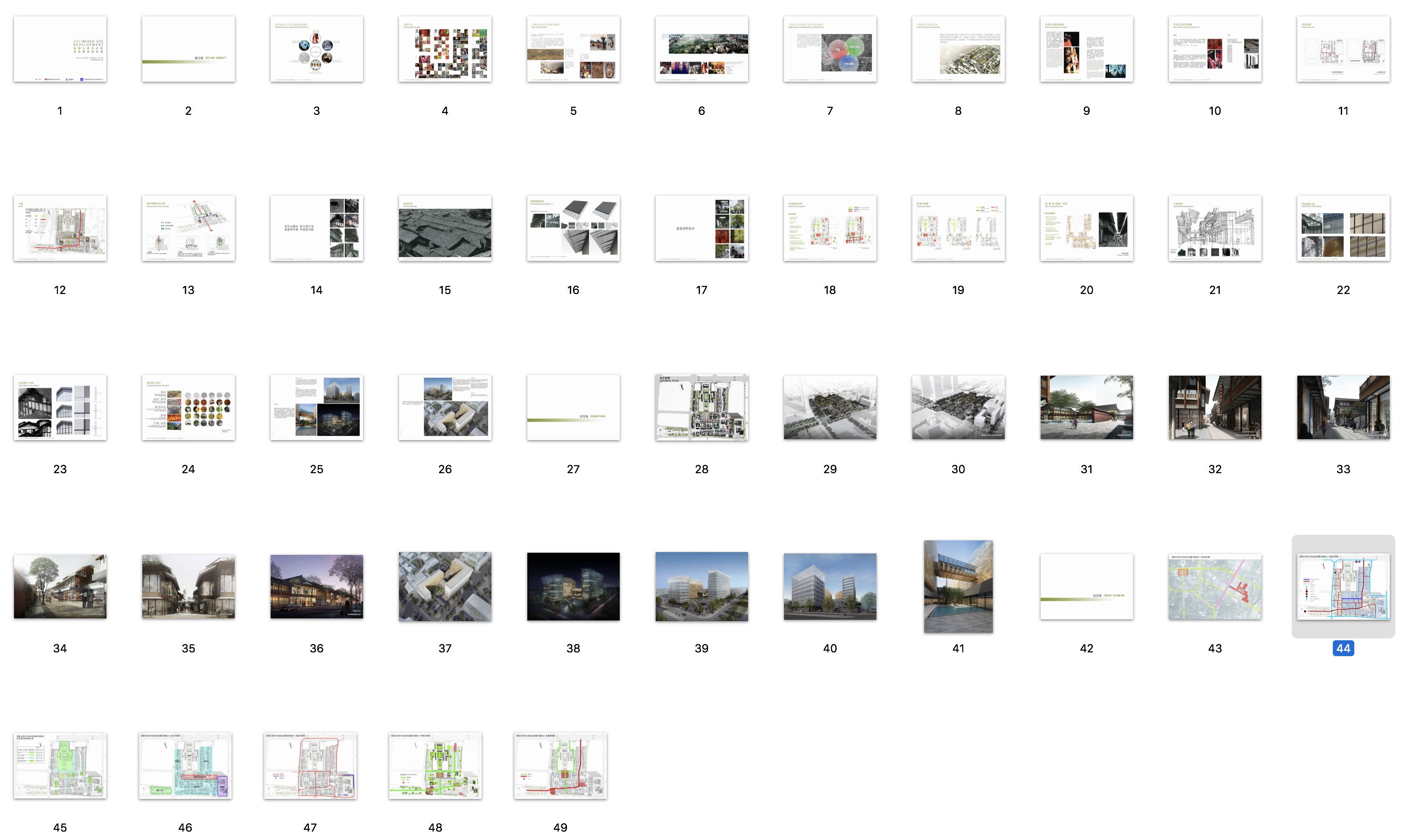This screenshot has width=1414, height=840.
Task: Select page 42 Urban Planning divider thumbnail
Action: tap(1087, 587)
